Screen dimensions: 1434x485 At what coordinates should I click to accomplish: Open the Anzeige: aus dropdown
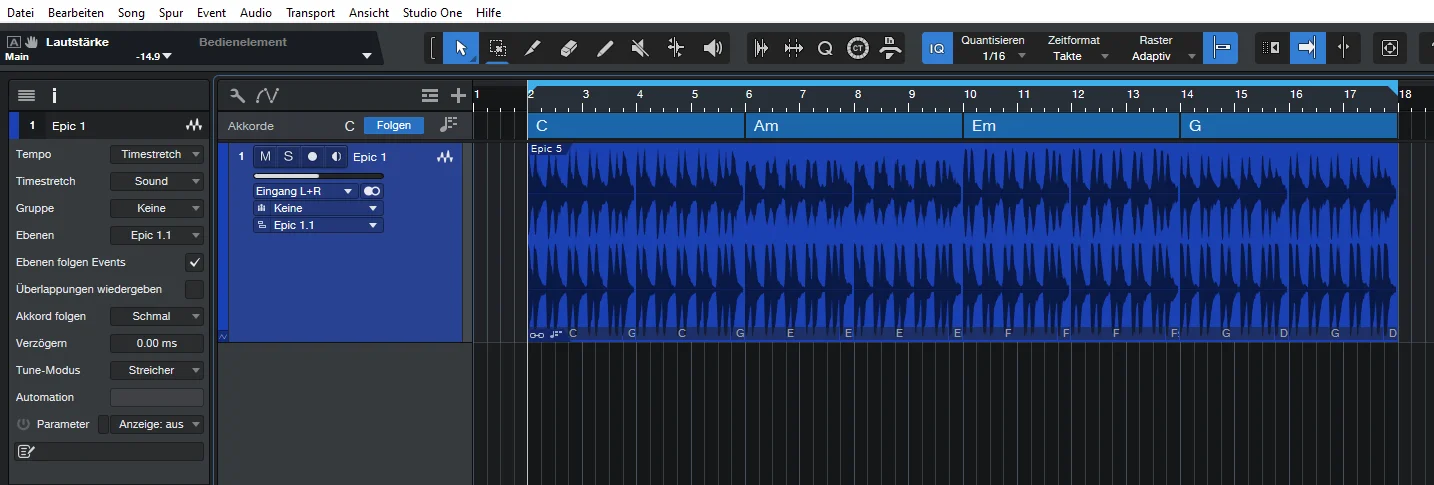click(156, 424)
